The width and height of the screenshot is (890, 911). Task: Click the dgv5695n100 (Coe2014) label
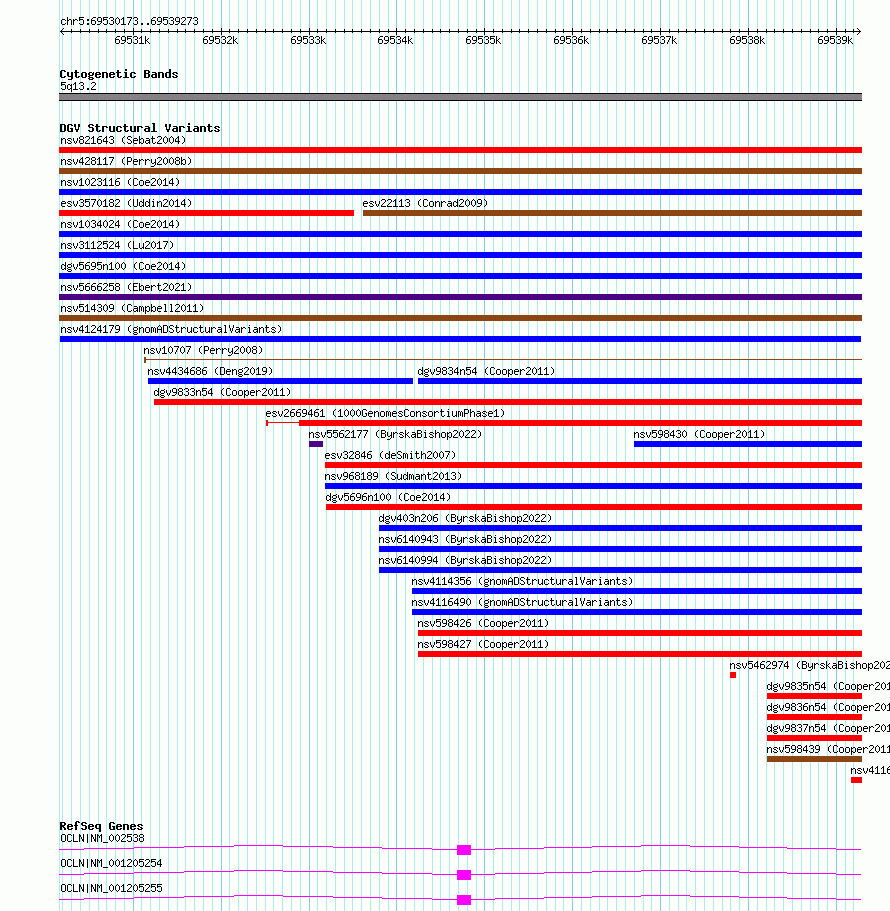pos(123,266)
